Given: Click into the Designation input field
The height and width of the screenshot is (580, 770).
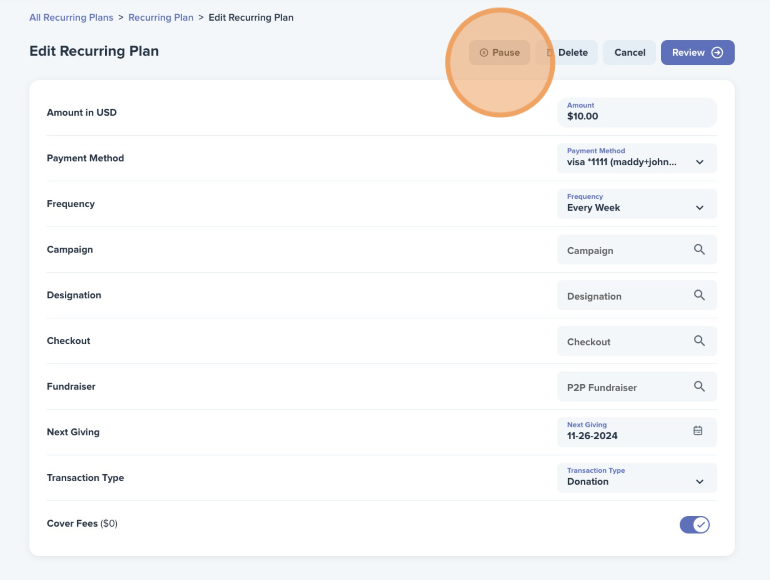Looking at the screenshot, I should 637,295.
